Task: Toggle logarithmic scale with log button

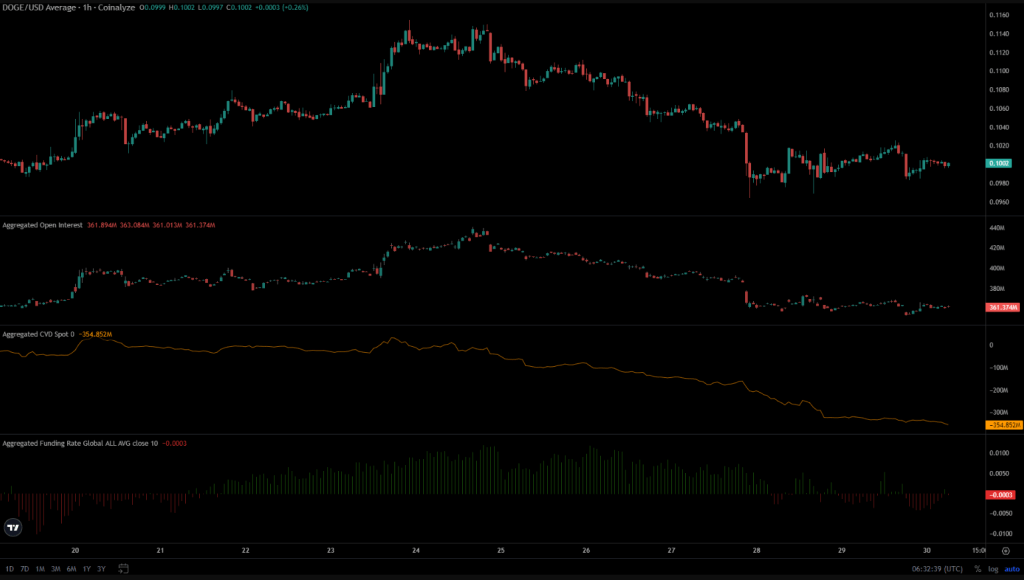Action: coord(993,569)
